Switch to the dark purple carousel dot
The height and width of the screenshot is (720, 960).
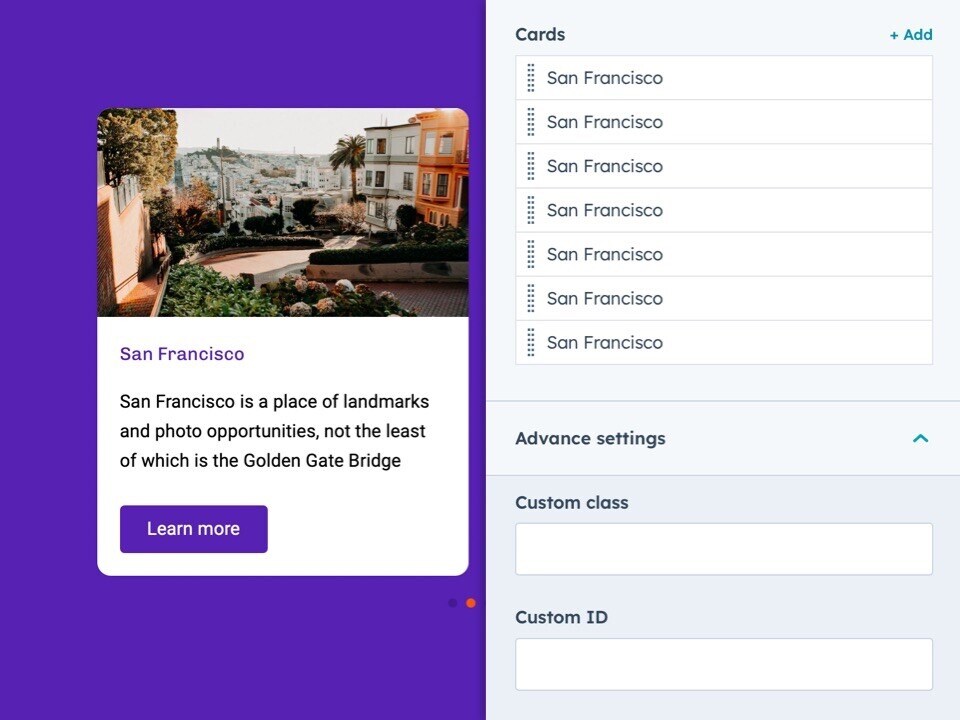pos(453,603)
